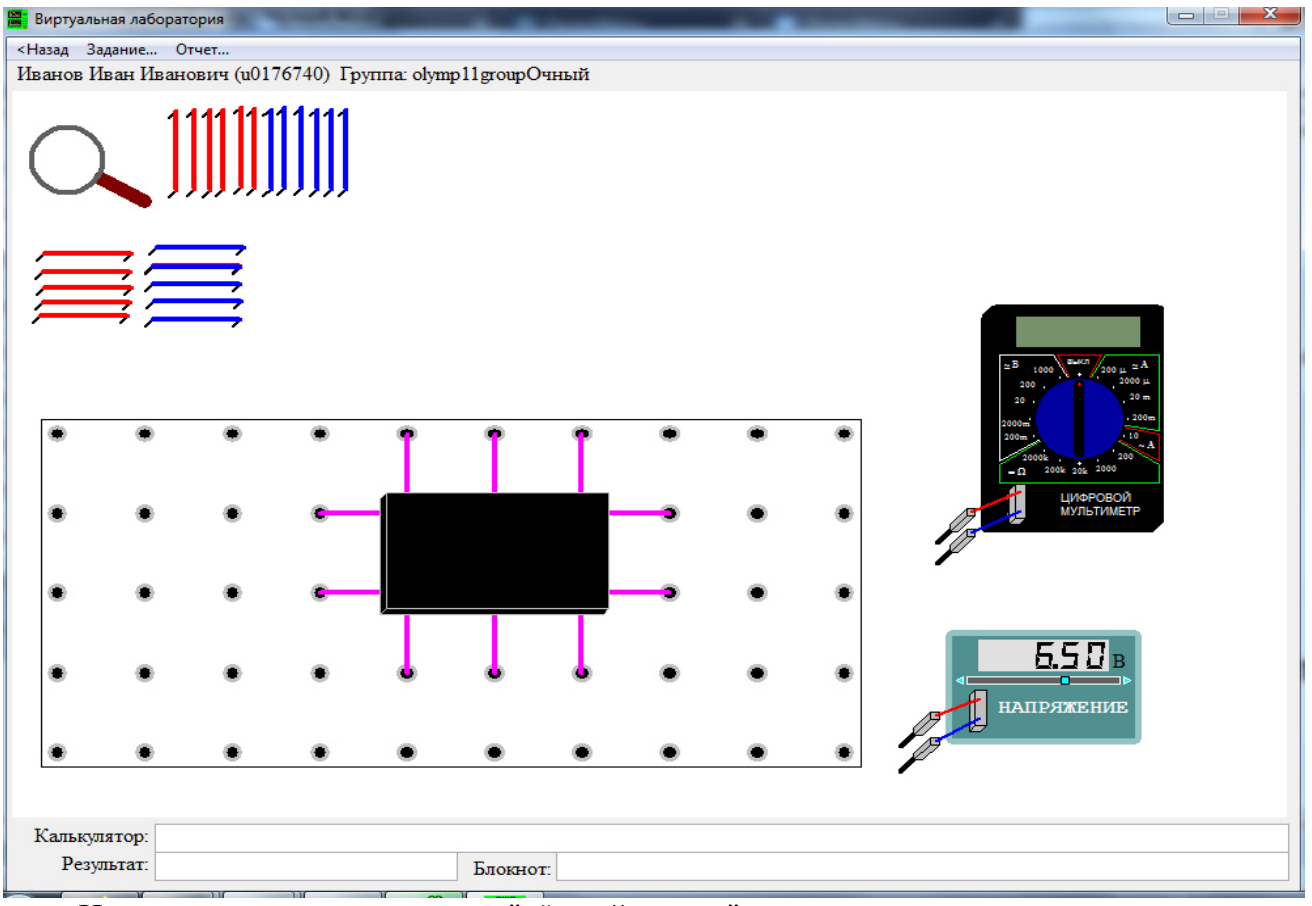
Task: Select the voltage source's blue probe
Action: (x=921, y=754)
